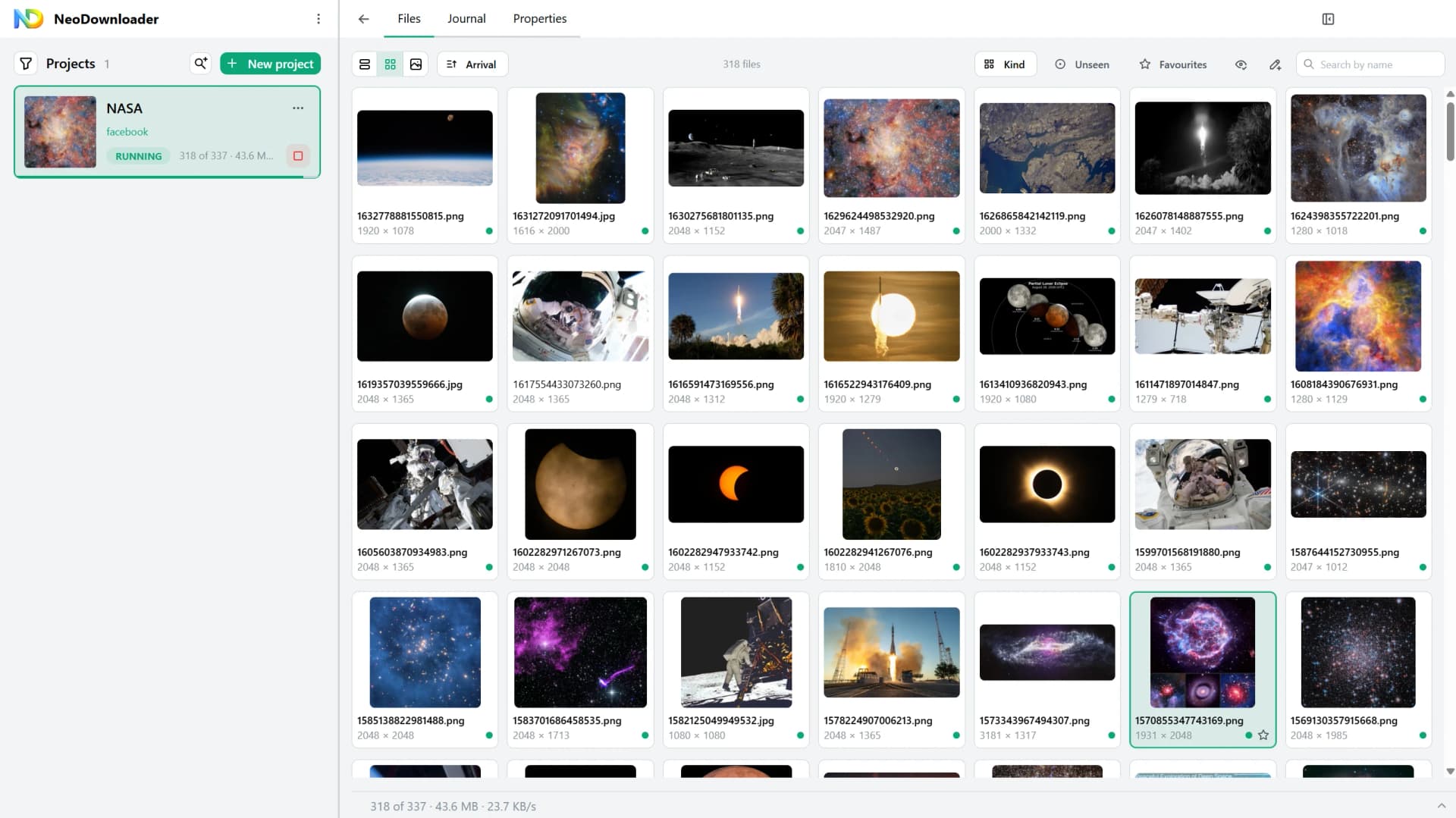The height and width of the screenshot is (818, 1456).
Task: Open image 1631272091701494.jpg
Action: [580, 148]
